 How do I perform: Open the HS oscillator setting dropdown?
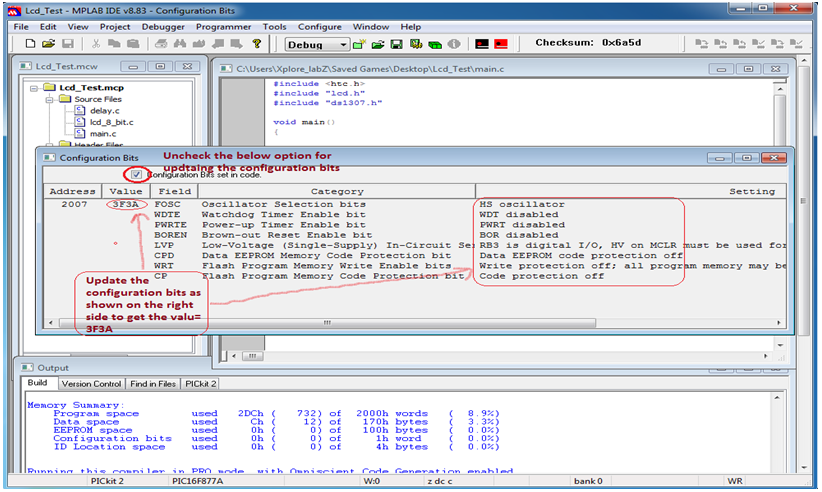point(522,204)
